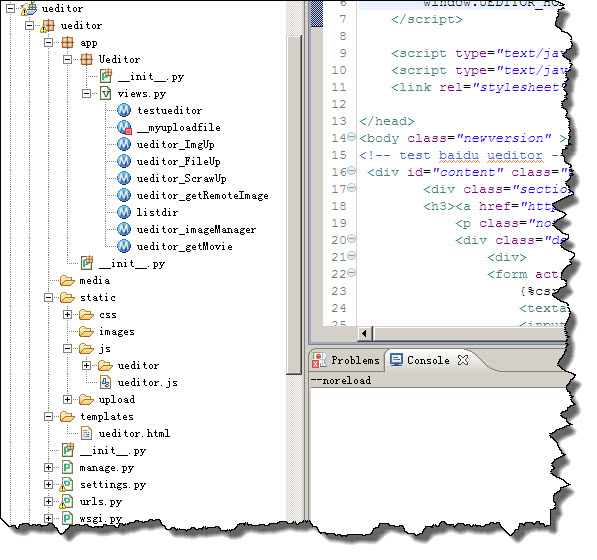Click the testueditor method icon
Viewport: 597px width, 560px height.
(x=124, y=110)
